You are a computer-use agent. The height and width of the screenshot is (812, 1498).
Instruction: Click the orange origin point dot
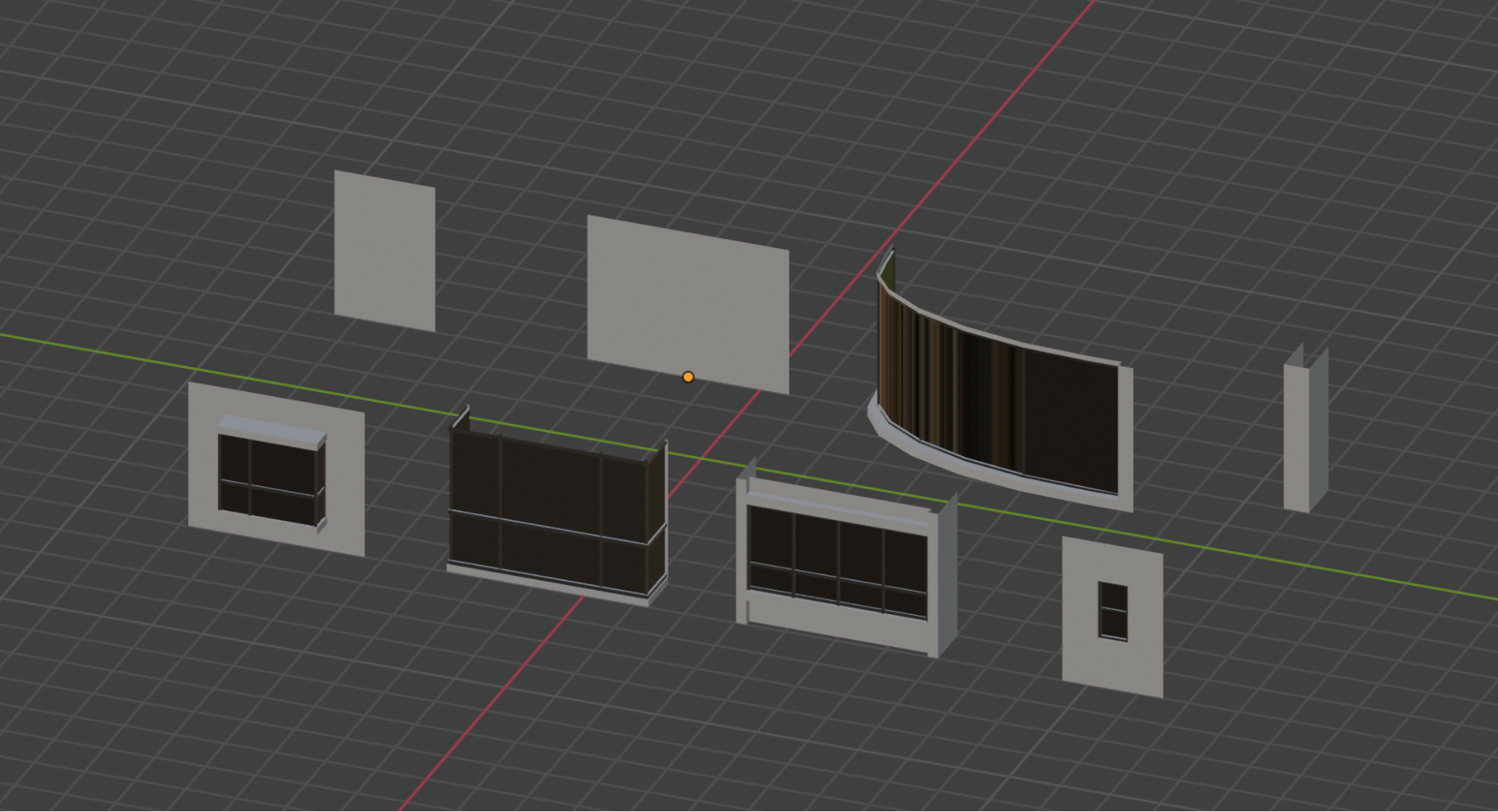688,377
